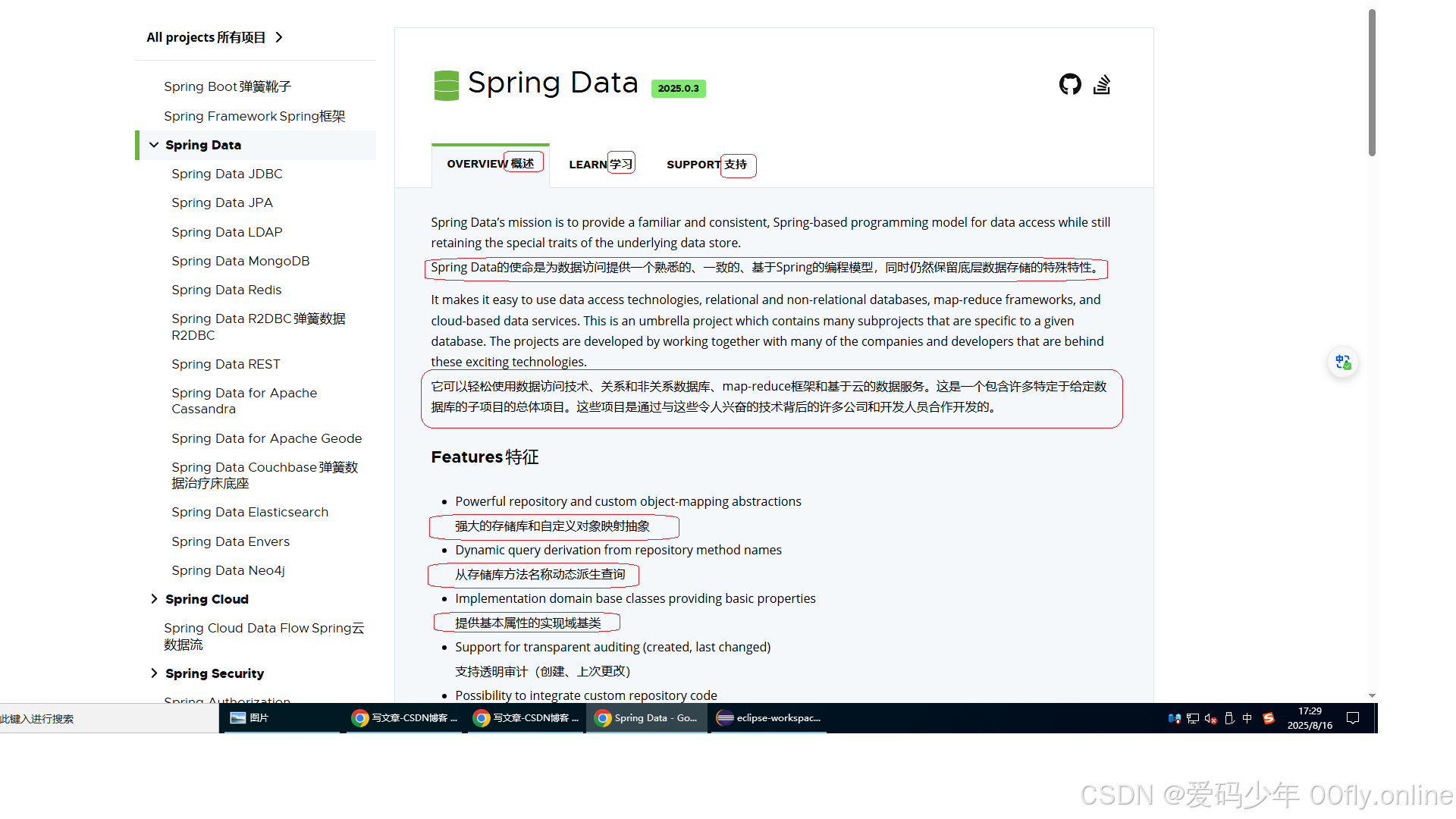Open the Spring Boot project link
This screenshot has height=819, width=1456.
pos(227,86)
